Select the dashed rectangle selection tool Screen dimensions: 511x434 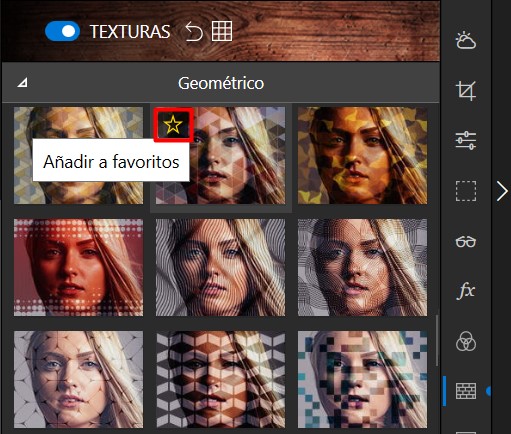[x=466, y=191]
